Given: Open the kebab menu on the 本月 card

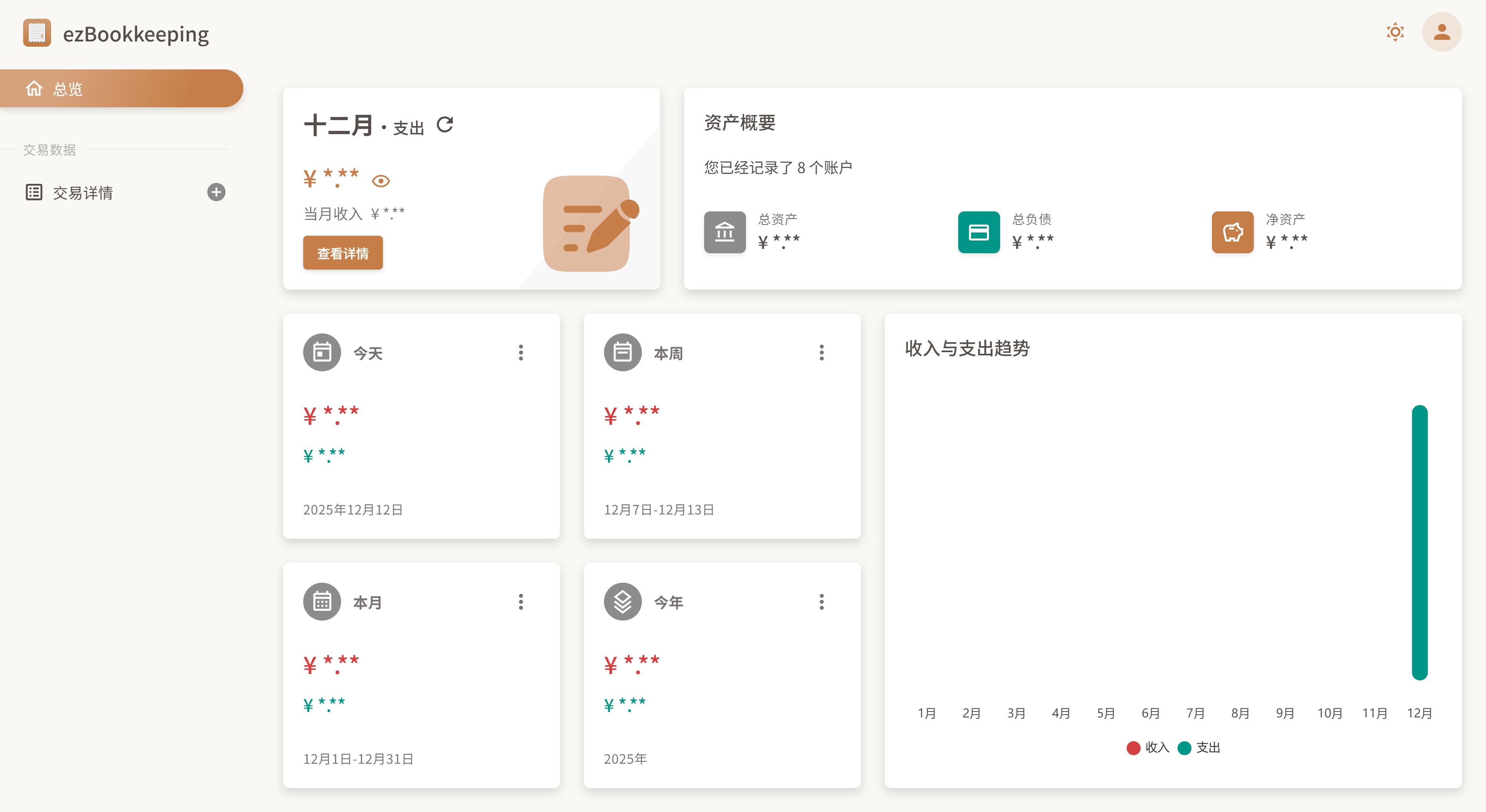Looking at the screenshot, I should pos(521,601).
